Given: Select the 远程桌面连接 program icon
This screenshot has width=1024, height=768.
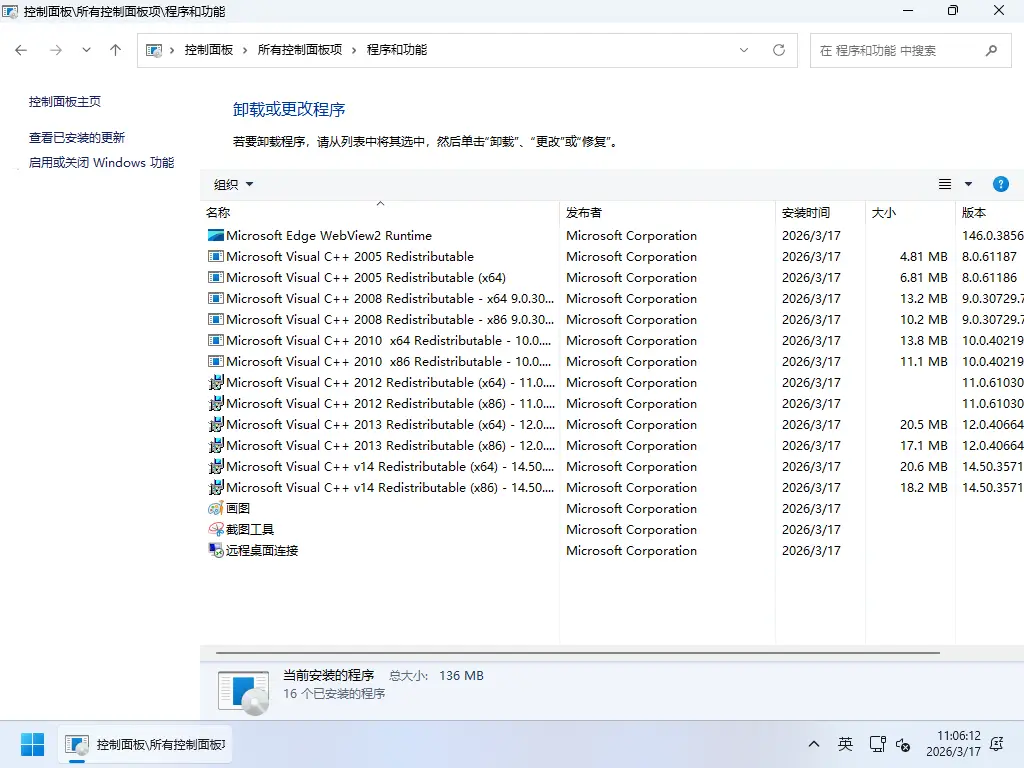Looking at the screenshot, I should point(216,550).
